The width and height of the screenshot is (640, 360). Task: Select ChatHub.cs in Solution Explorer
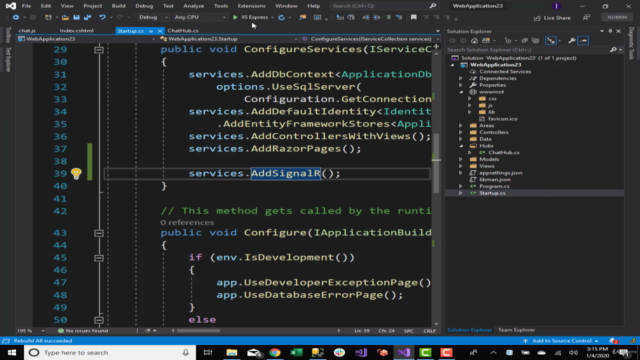(504, 152)
